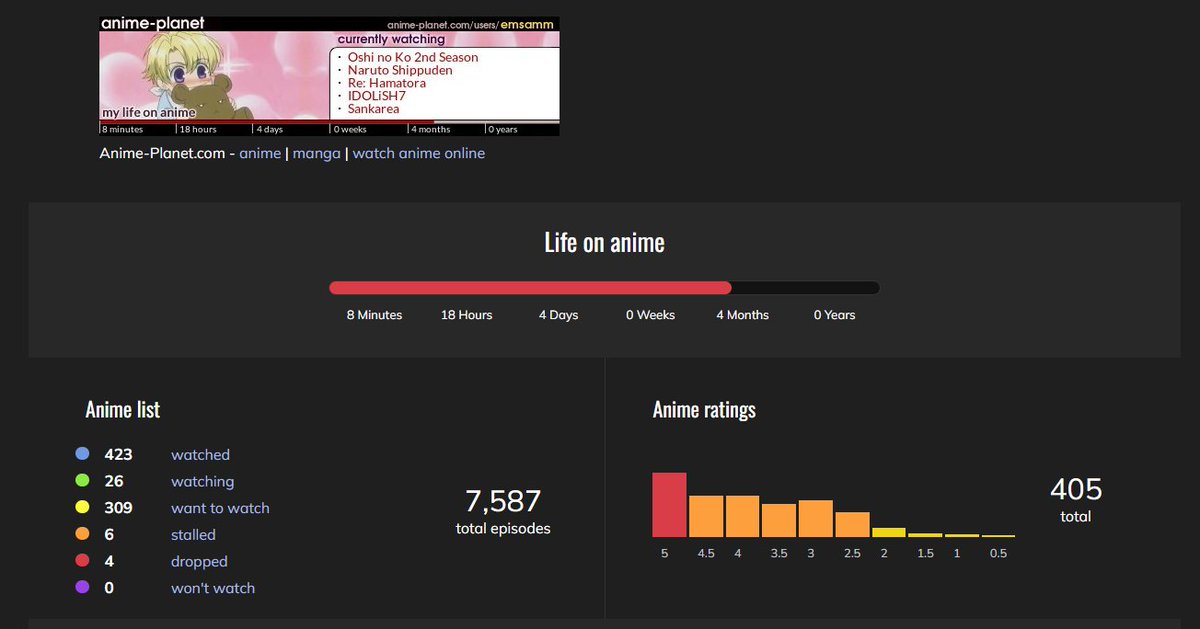Click the 4.5 rating bar in chart
The height and width of the screenshot is (629, 1200).
[x=706, y=516]
